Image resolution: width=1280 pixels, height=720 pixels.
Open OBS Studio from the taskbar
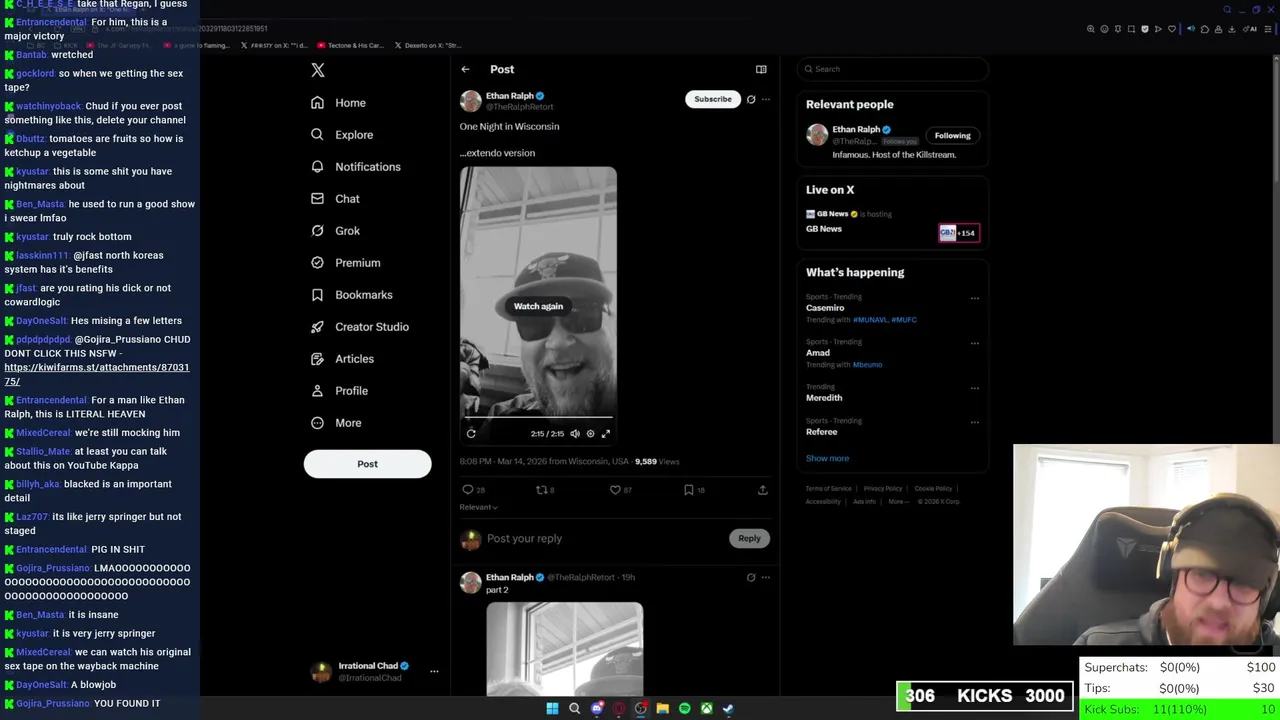[x=640, y=708]
